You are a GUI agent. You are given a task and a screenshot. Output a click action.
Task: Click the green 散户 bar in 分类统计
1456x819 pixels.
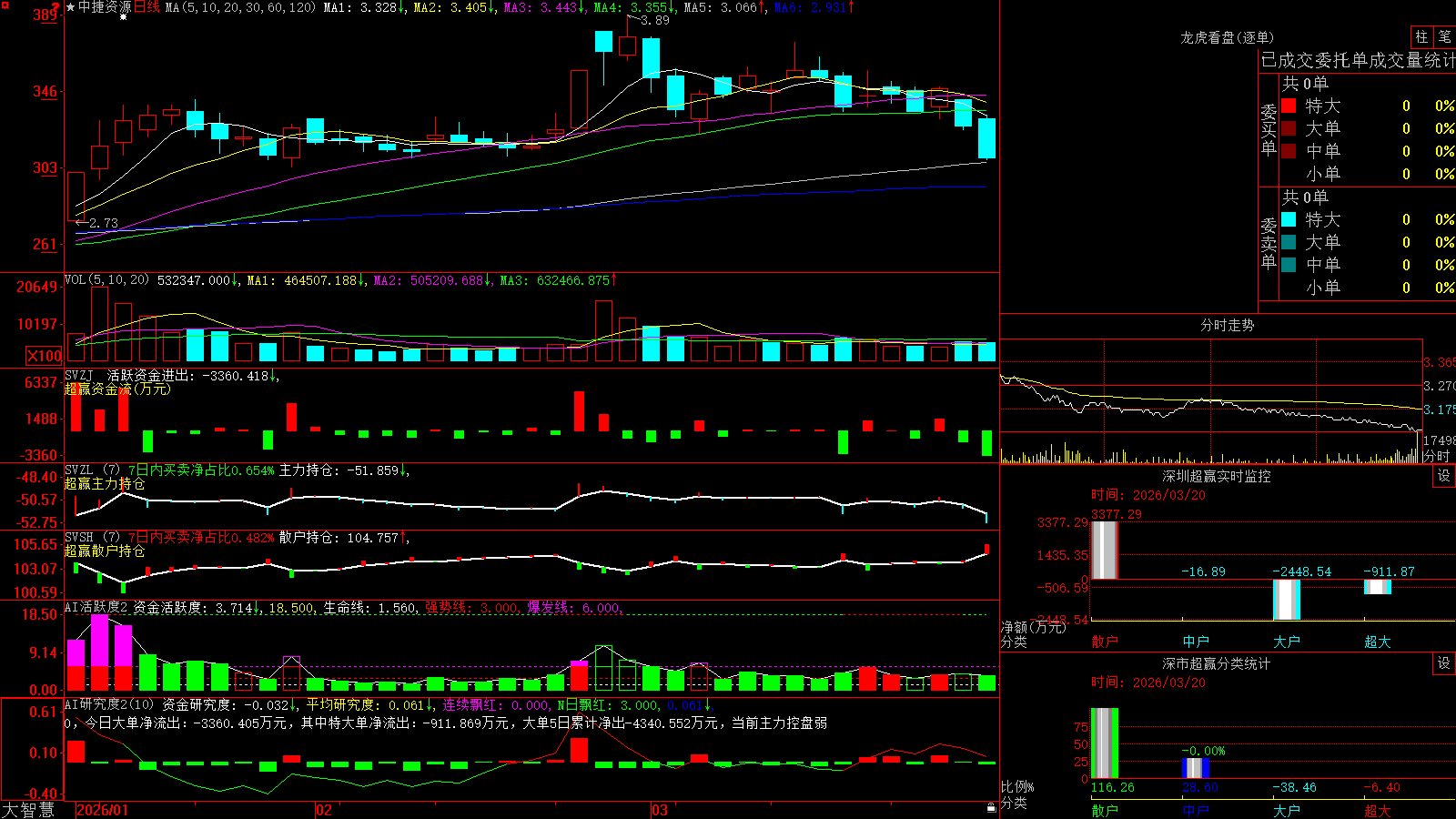click(x=1104, y=743)
